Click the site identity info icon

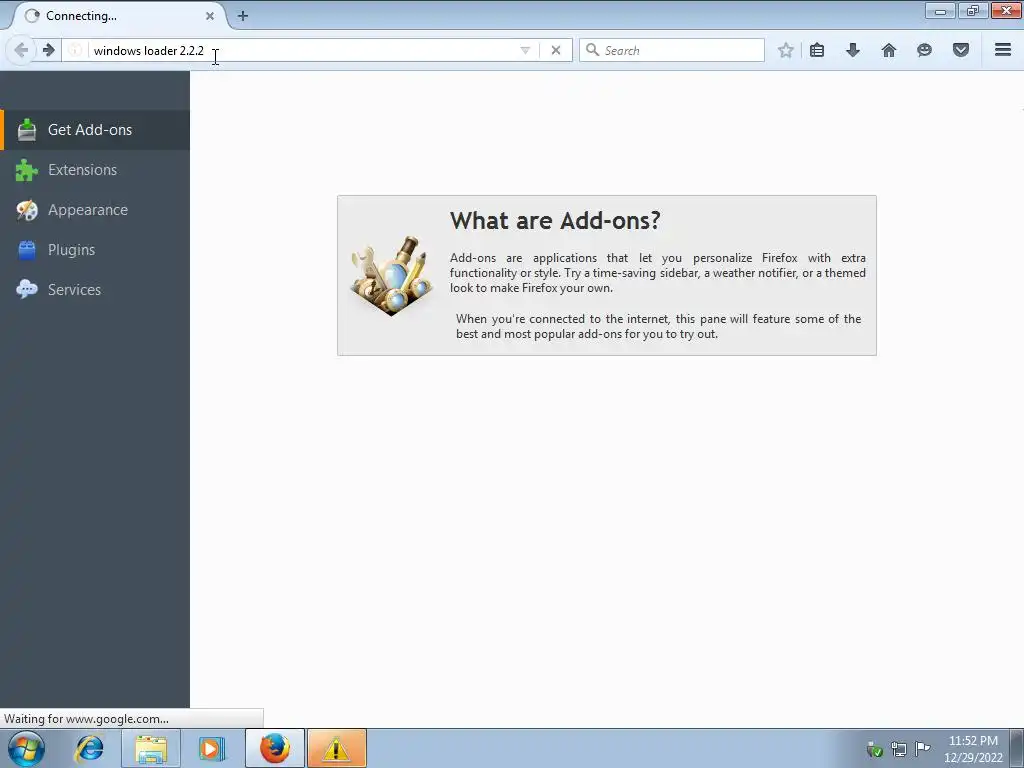[76, 50]
